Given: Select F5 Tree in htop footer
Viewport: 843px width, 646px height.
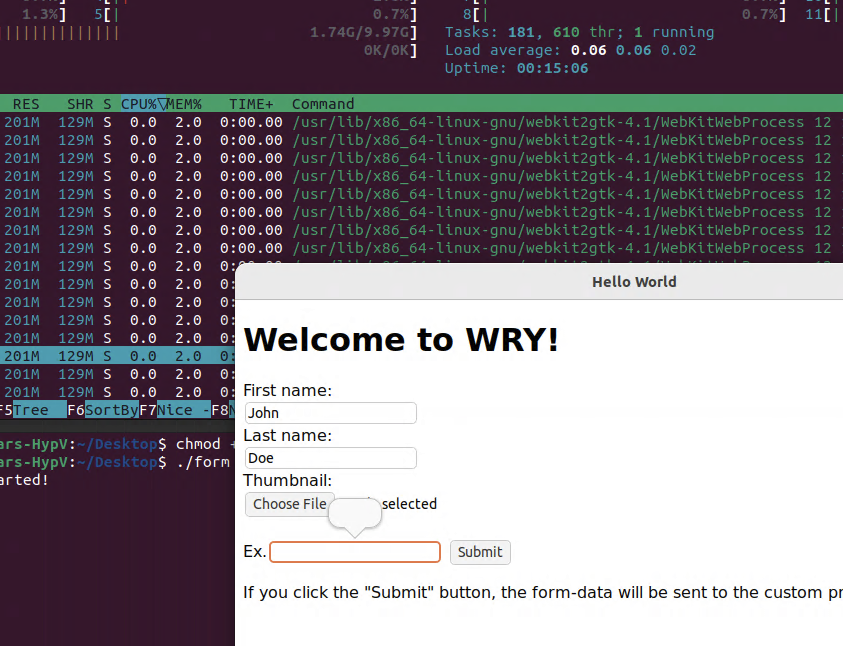Looking at the screenshot, I should [x=31, y=410].
